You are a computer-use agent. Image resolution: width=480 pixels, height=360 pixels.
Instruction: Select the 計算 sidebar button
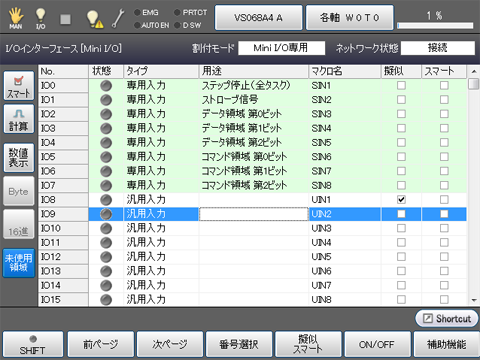click(19, 119)
